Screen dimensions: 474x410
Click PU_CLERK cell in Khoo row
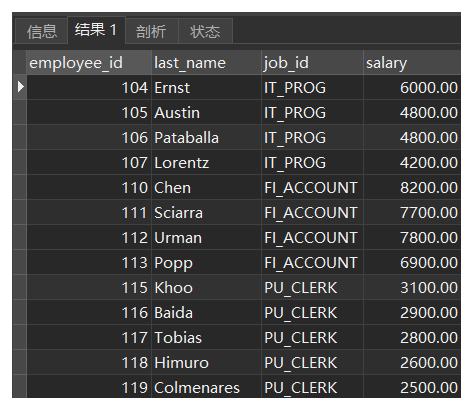tap(312, 287)
